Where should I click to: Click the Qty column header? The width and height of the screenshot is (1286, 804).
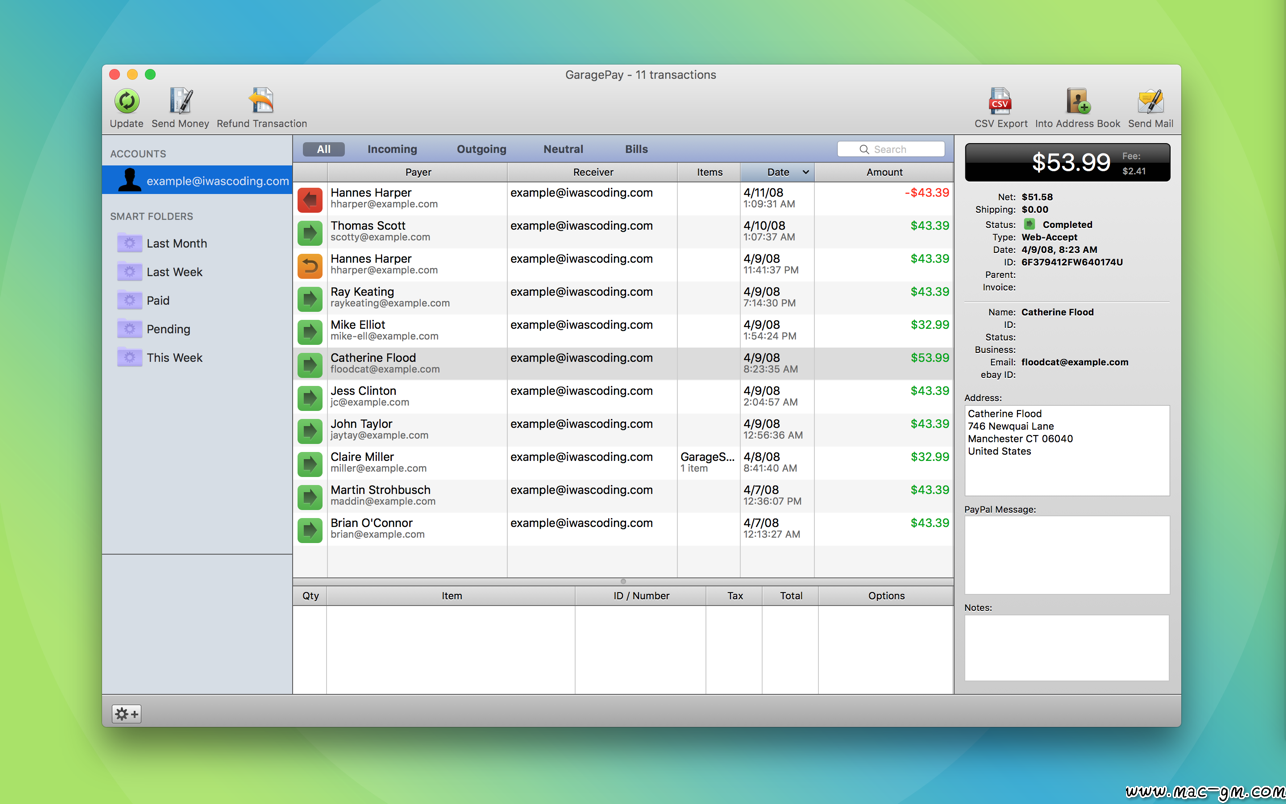310,595
